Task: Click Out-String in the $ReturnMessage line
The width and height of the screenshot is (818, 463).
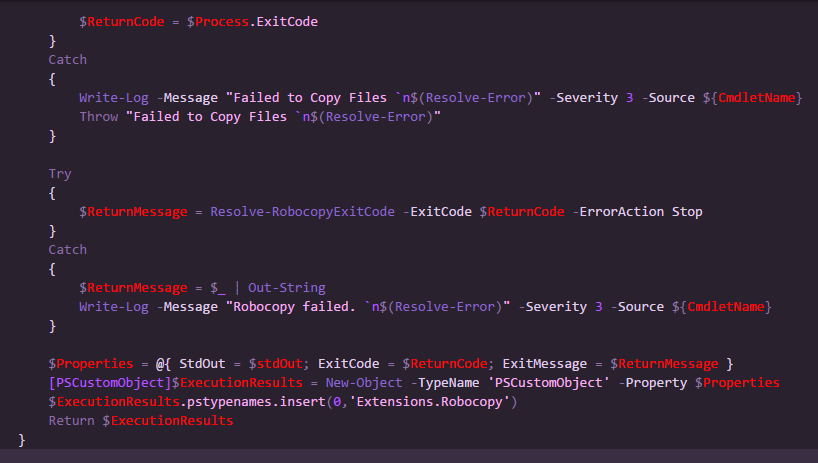Action: pyautogui.click(x=286, y=288)
